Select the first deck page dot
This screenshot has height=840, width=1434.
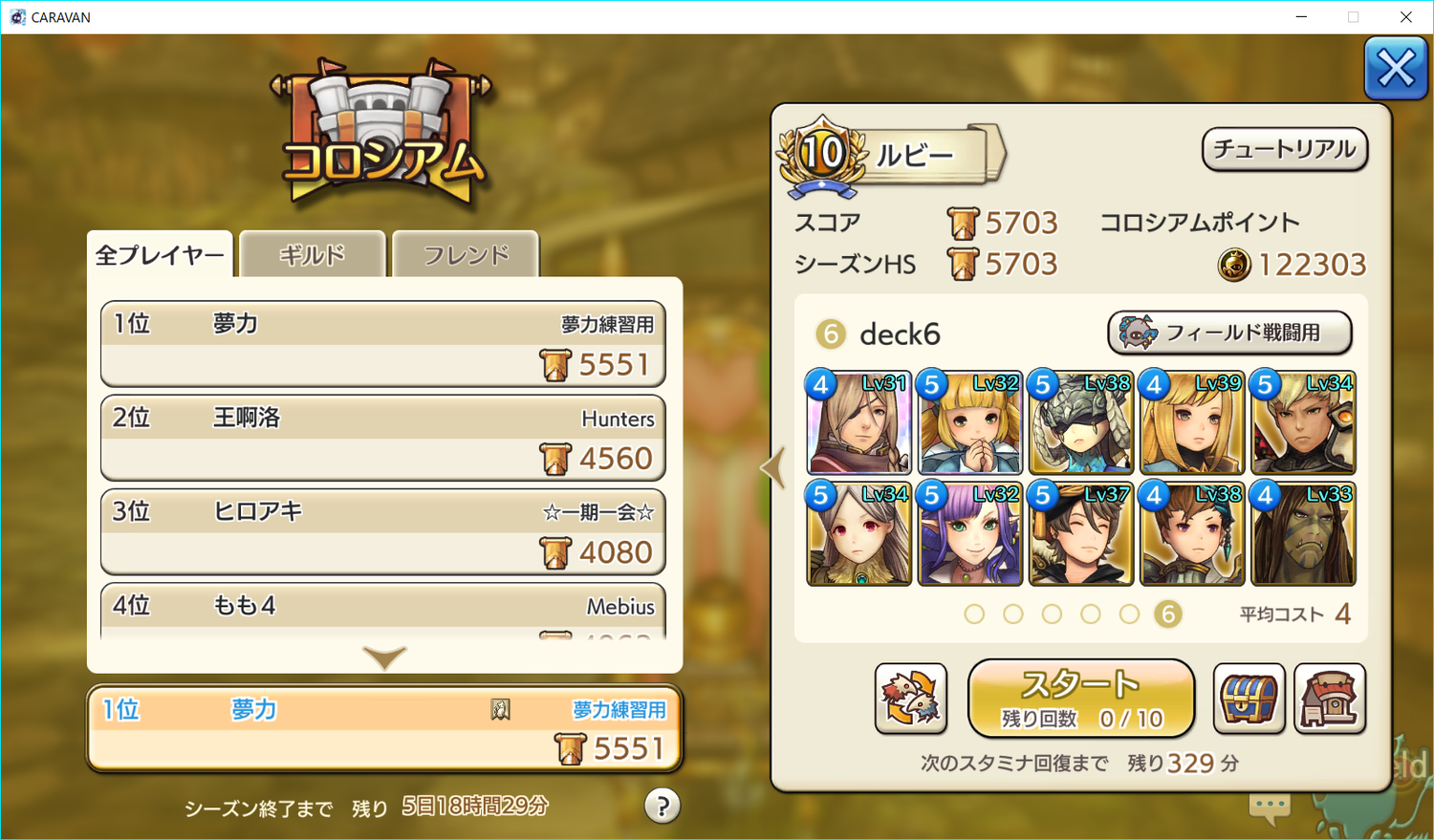[974, 614]
